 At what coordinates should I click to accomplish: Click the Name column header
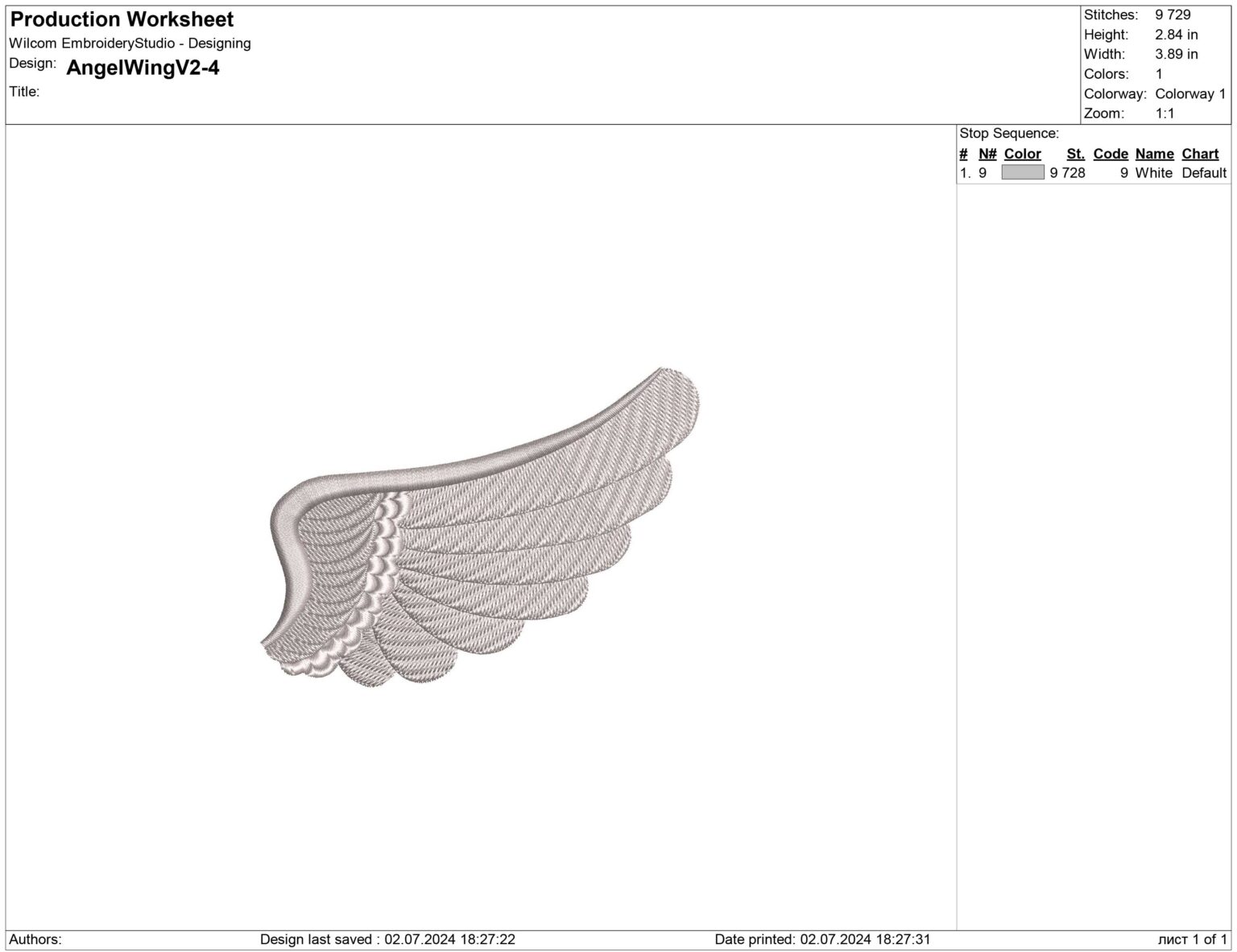click(x=1154, y=153)
